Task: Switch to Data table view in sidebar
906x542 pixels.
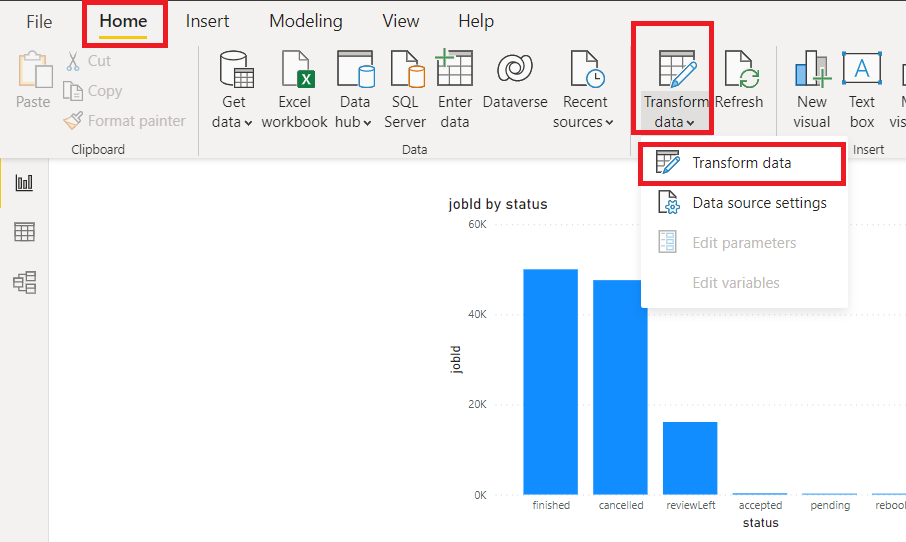Action: click(x=24, y=232)
